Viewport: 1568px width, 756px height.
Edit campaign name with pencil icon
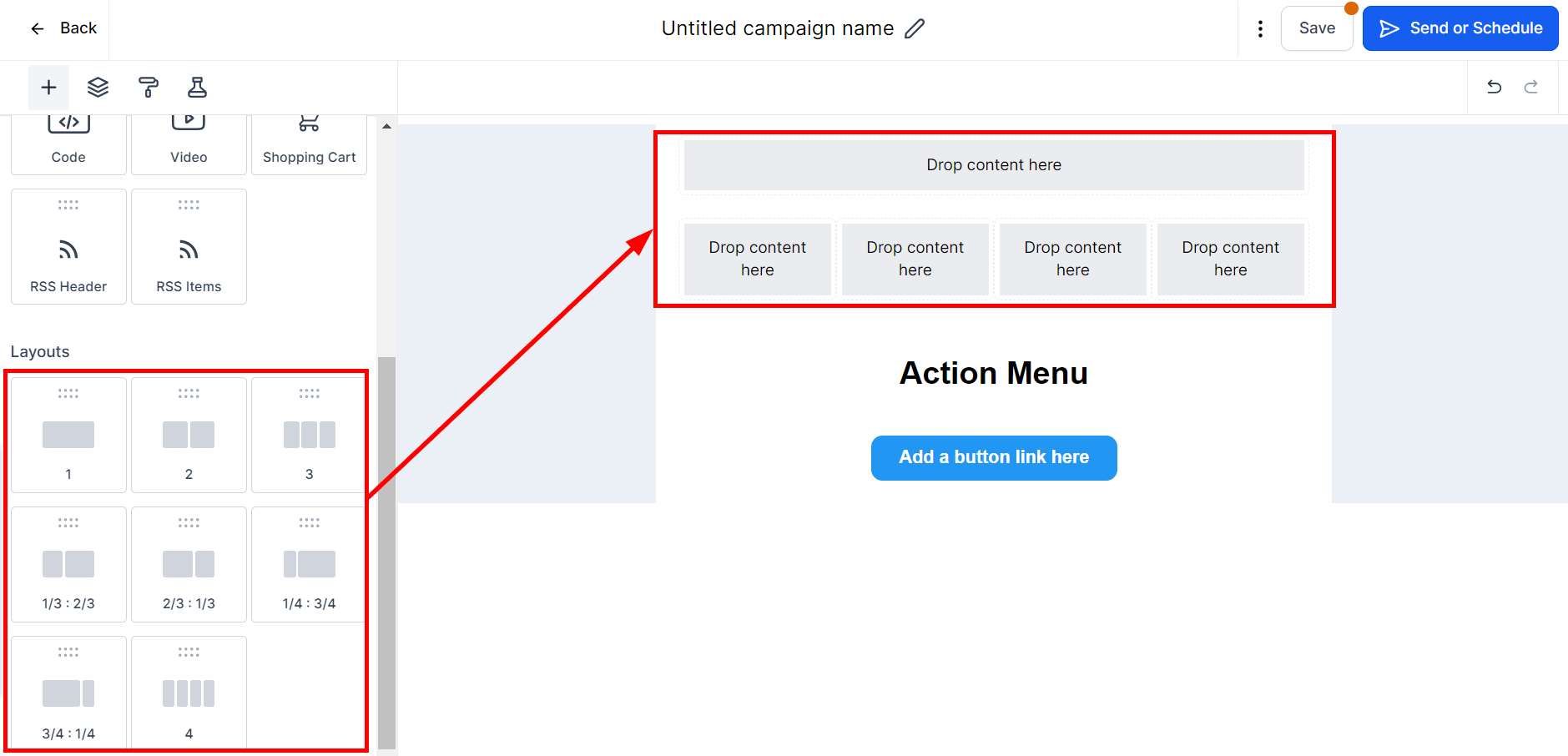915,29
